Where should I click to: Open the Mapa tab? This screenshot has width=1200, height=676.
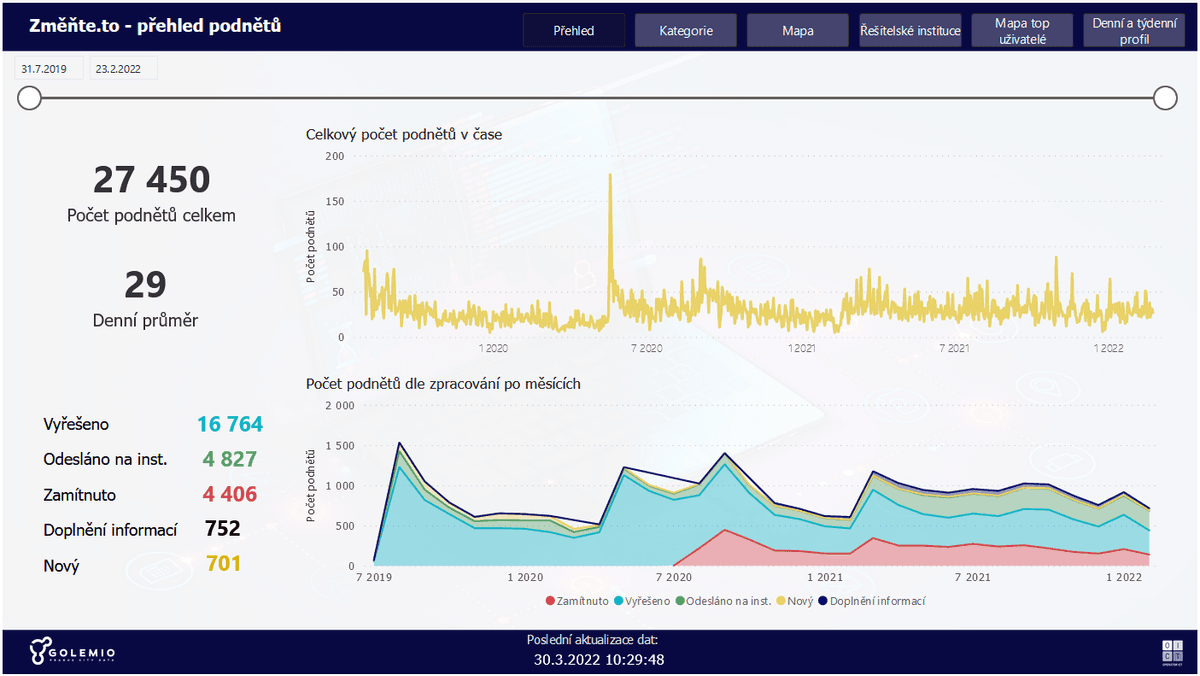point(798,30)
